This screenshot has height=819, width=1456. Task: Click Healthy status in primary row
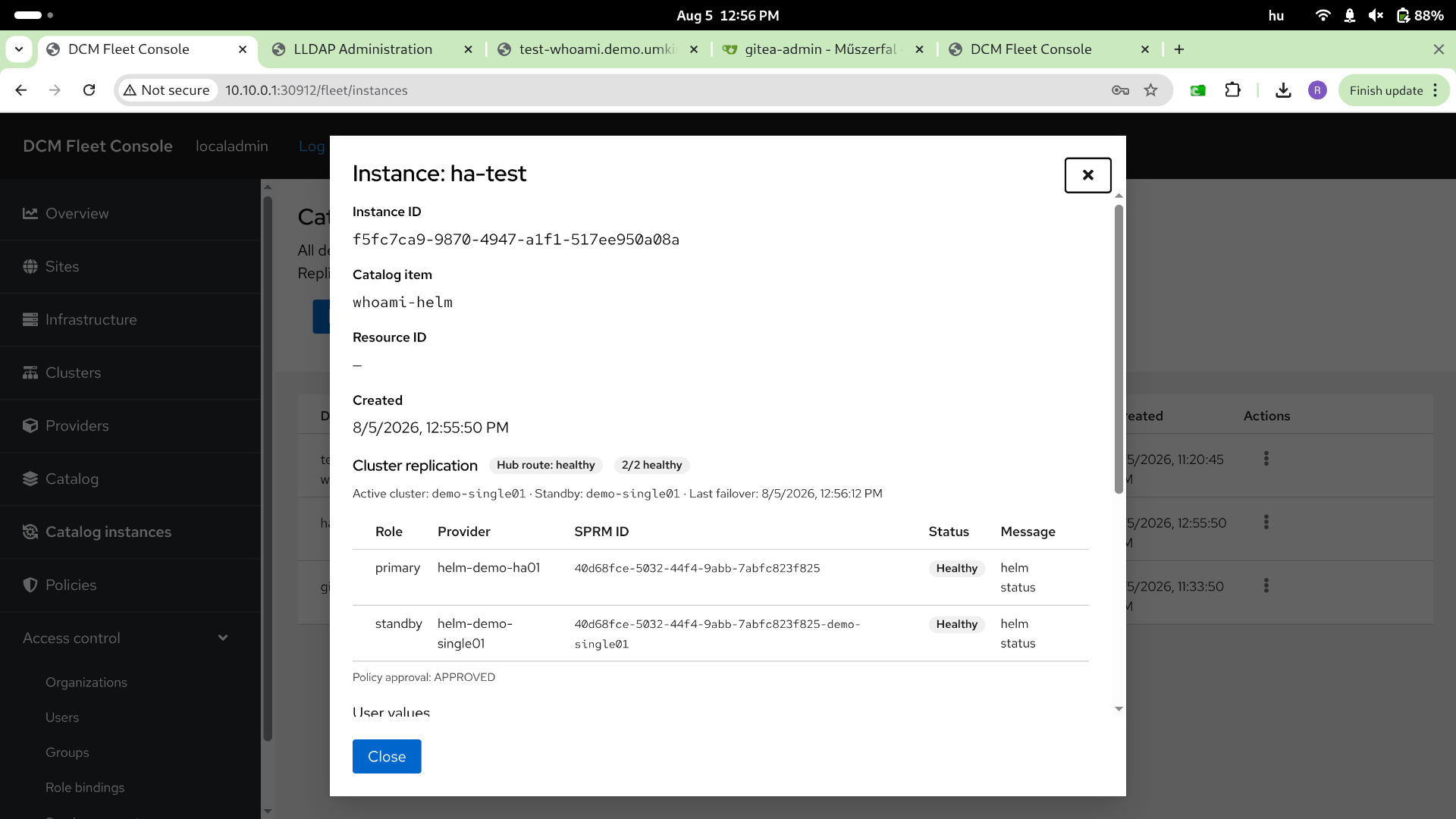pos(956,568)
